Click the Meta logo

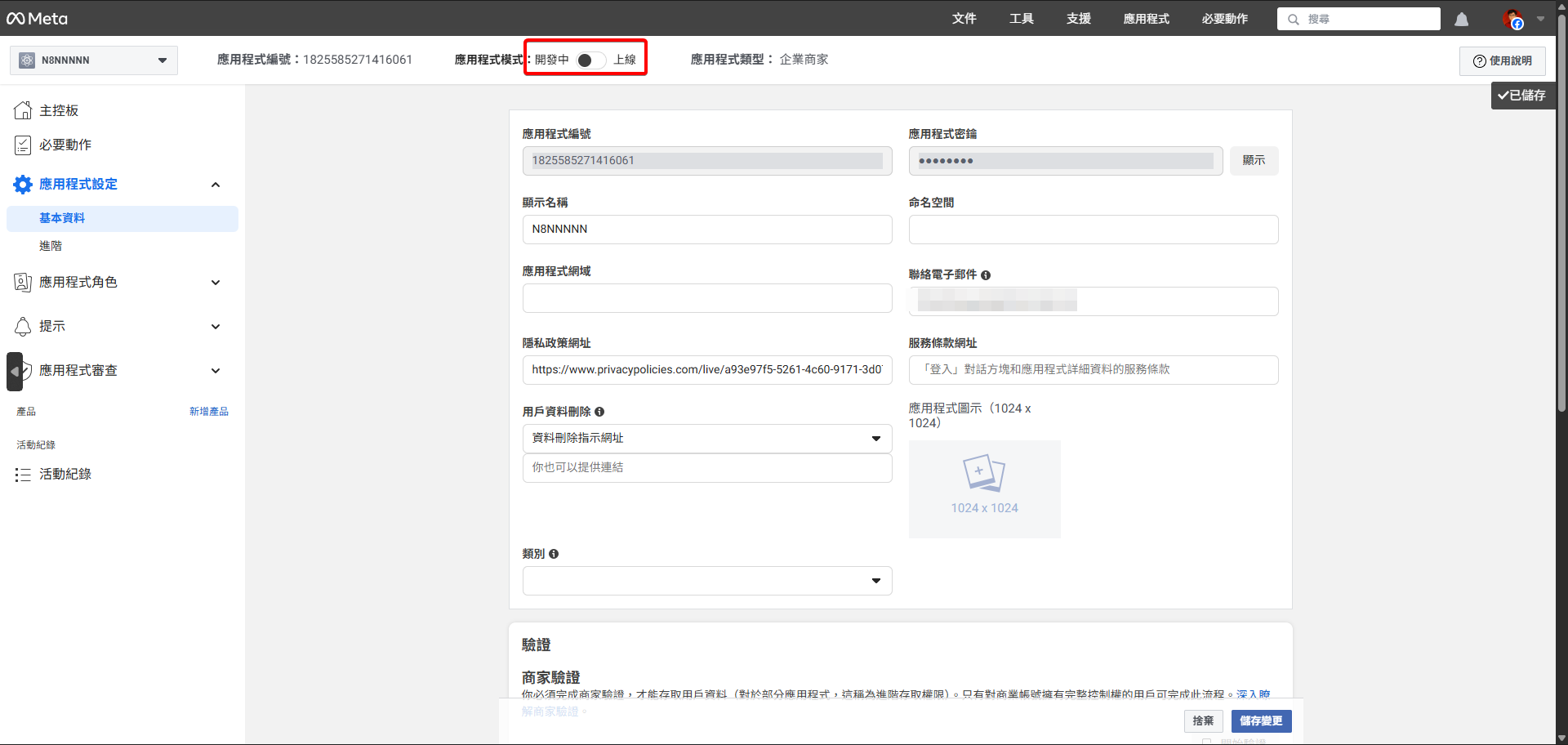[x=37, y=18]
